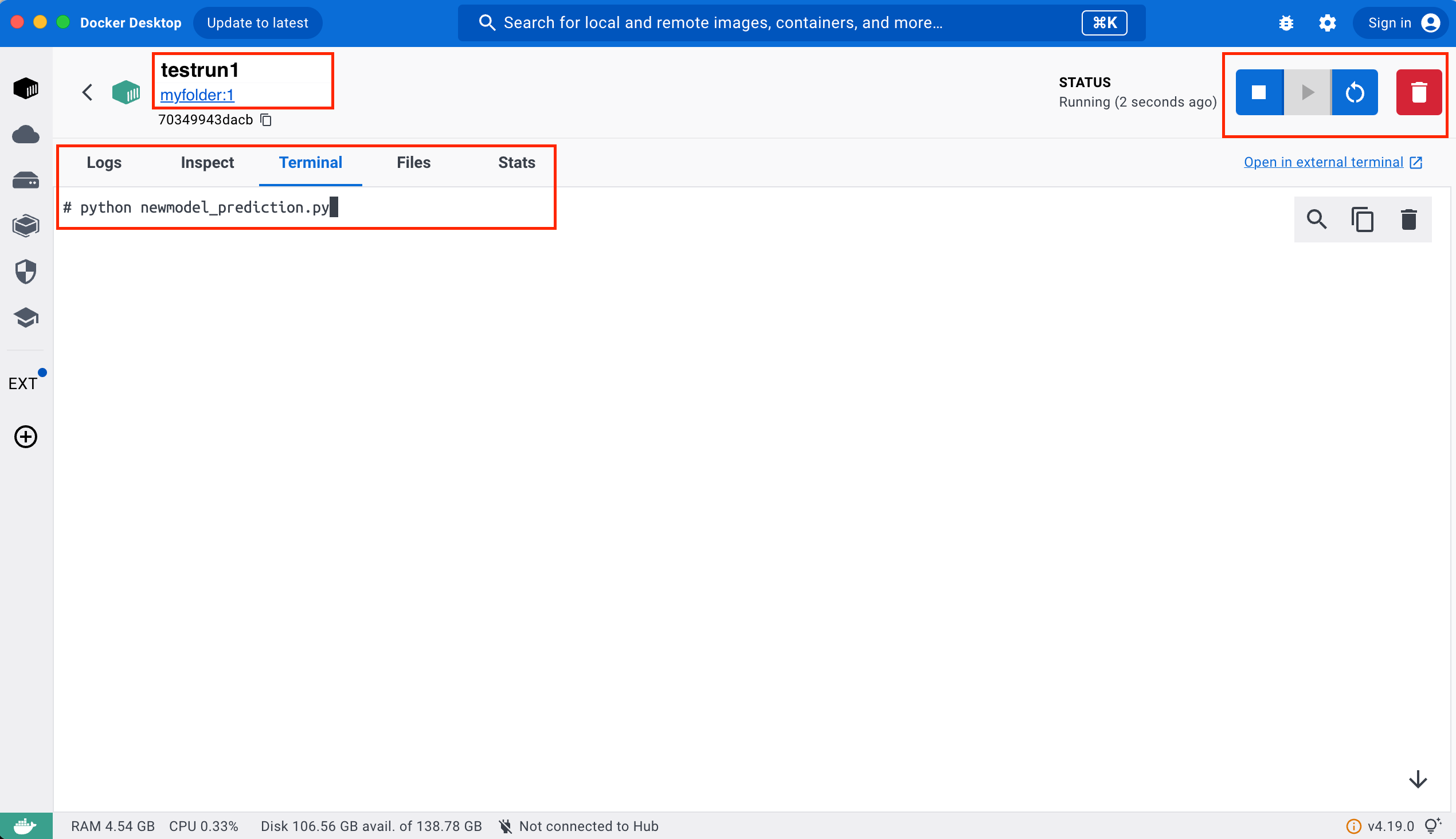Click the Not connected to Hub icon
This screenshot has width=1456, height=839.
pyautogui.click(x=505, y=826)
